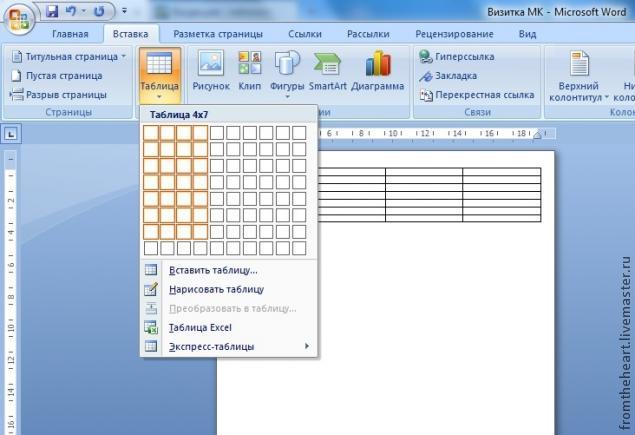Click the 8 mark on the vertical ruler
The image size is (635, 435).
pyautogui.click(x=11, y=296)
